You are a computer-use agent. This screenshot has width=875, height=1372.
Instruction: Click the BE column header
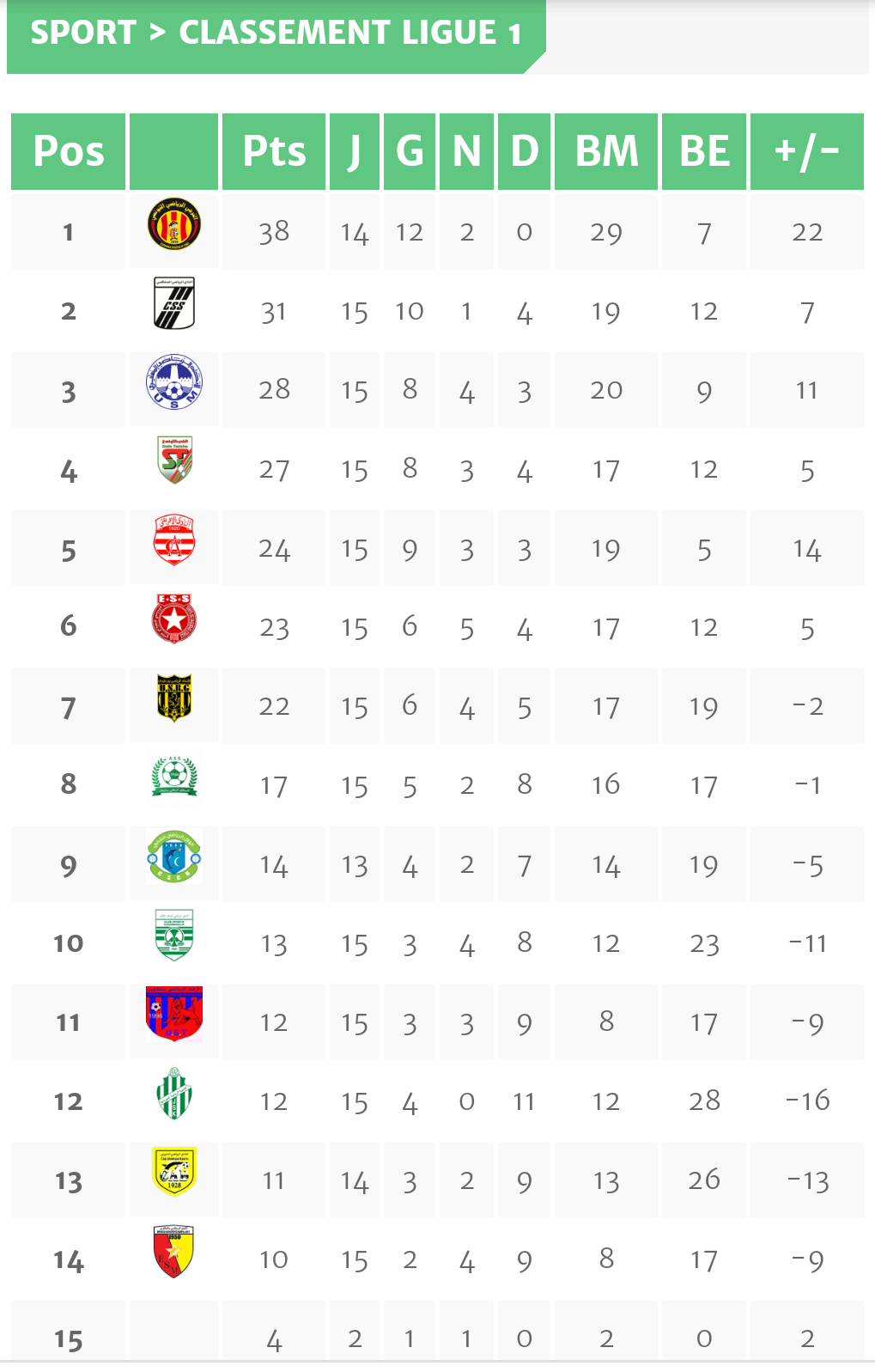(x=704, y=151)
